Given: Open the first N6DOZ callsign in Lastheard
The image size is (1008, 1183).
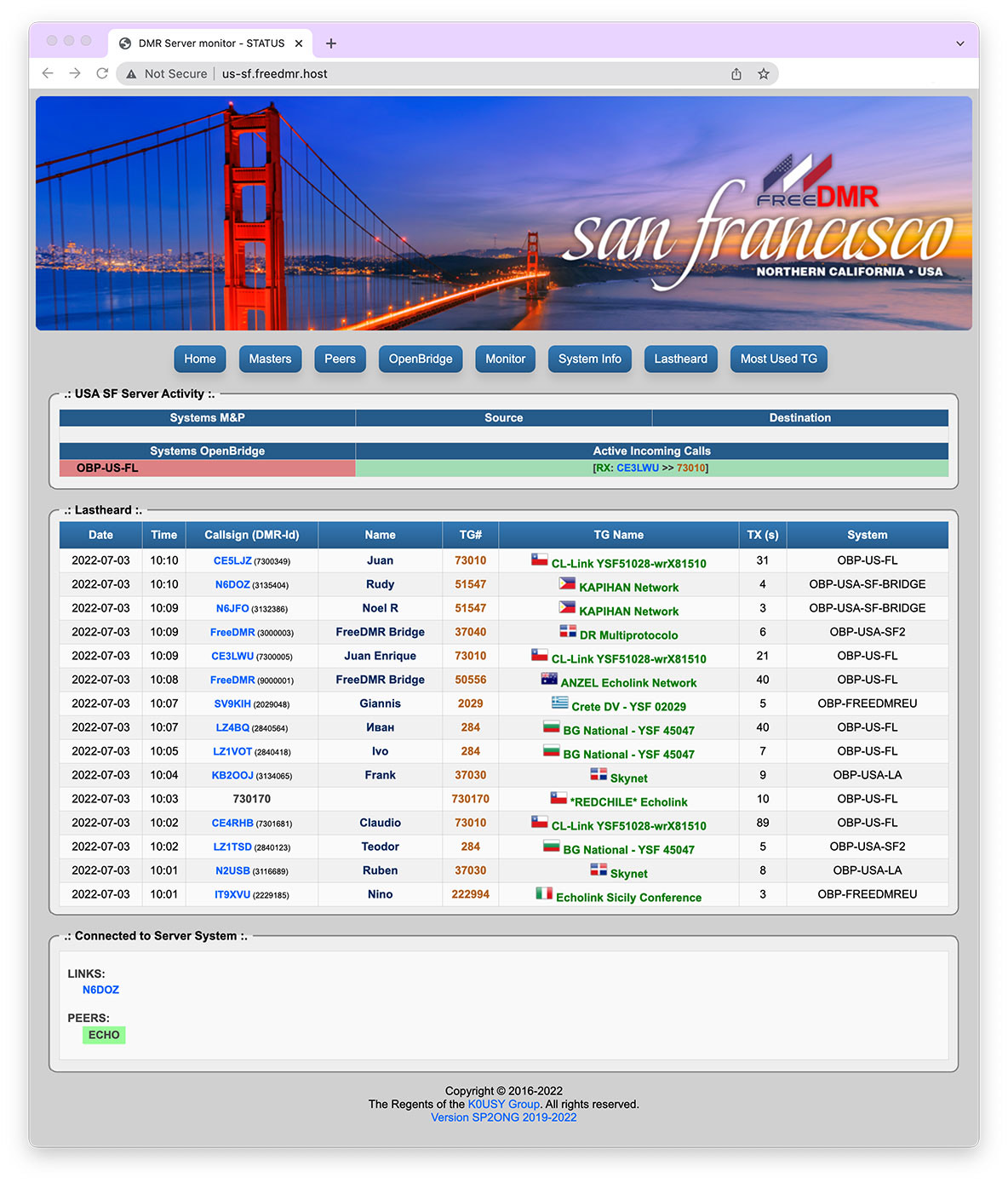Looking at the screenshot, I should 232,584.
